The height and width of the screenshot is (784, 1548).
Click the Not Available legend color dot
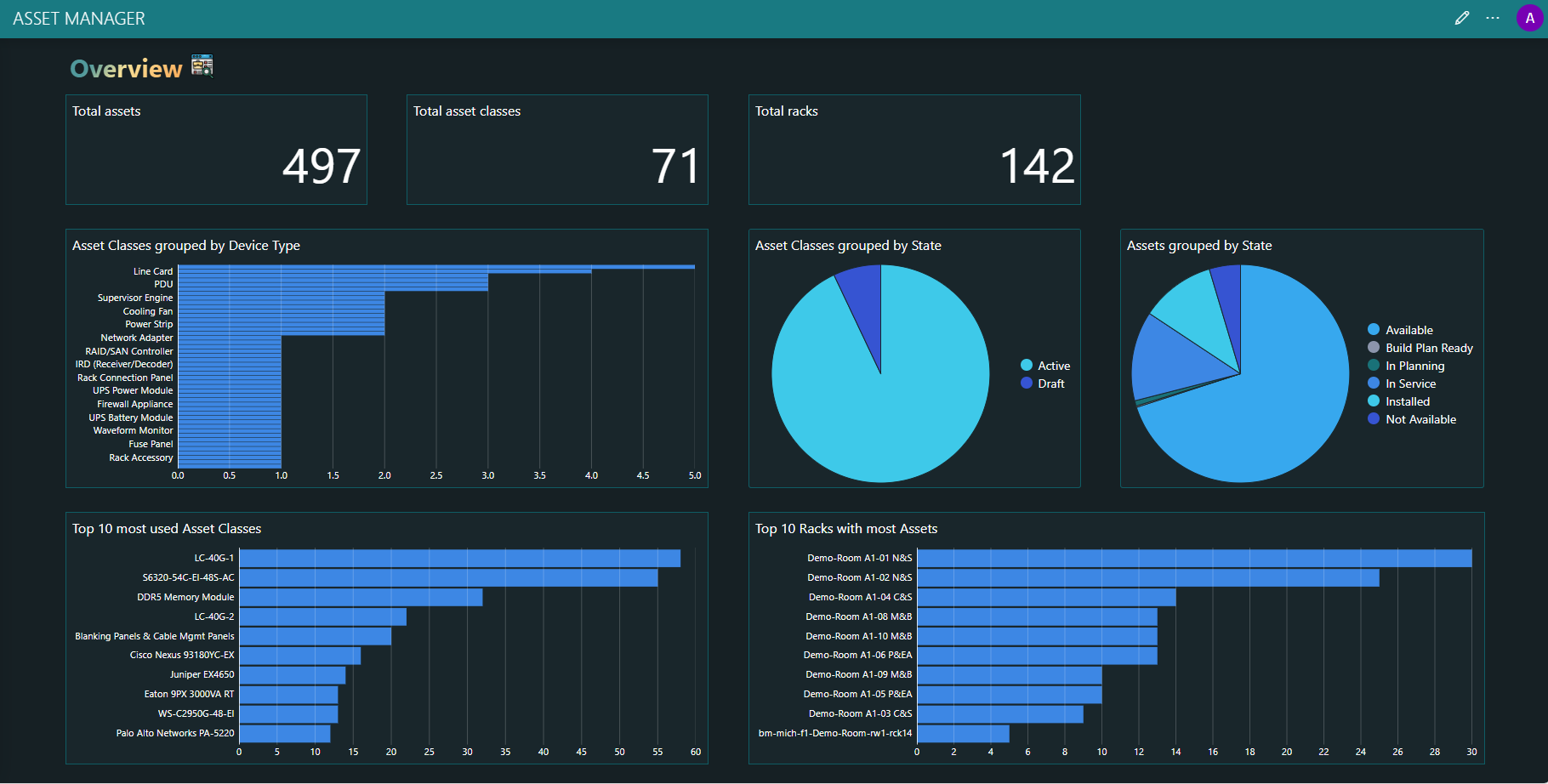(x=1373, y=419)
